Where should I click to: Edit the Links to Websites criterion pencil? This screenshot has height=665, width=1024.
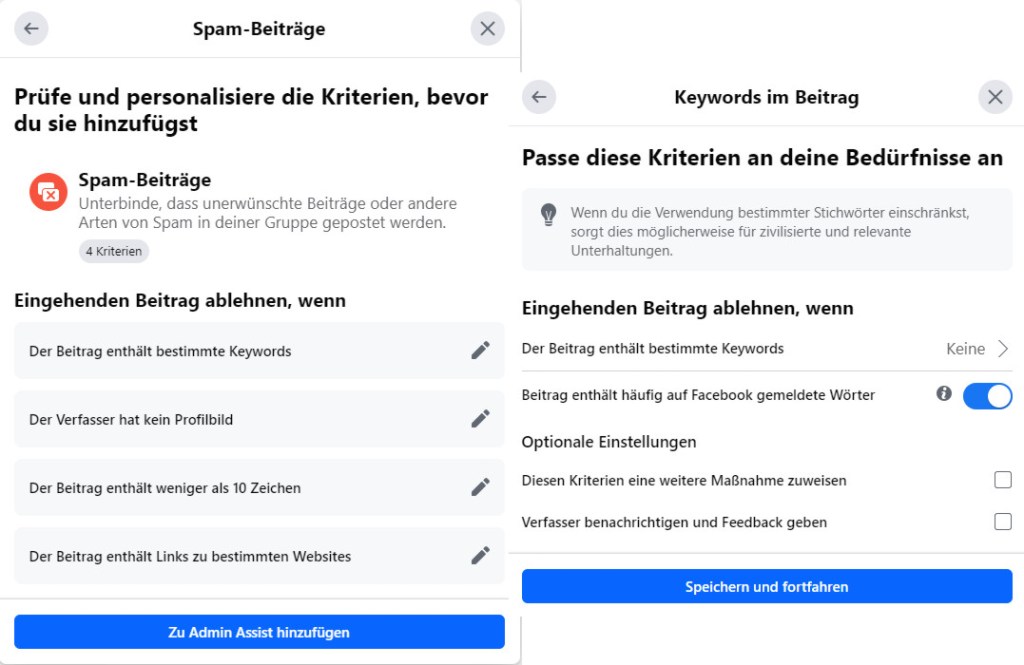(481, 555)
